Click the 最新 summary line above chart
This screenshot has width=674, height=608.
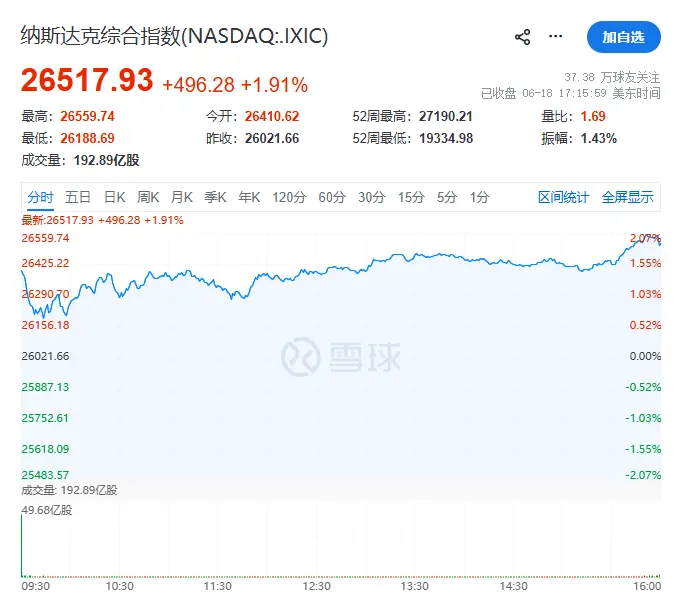[102, 220]
